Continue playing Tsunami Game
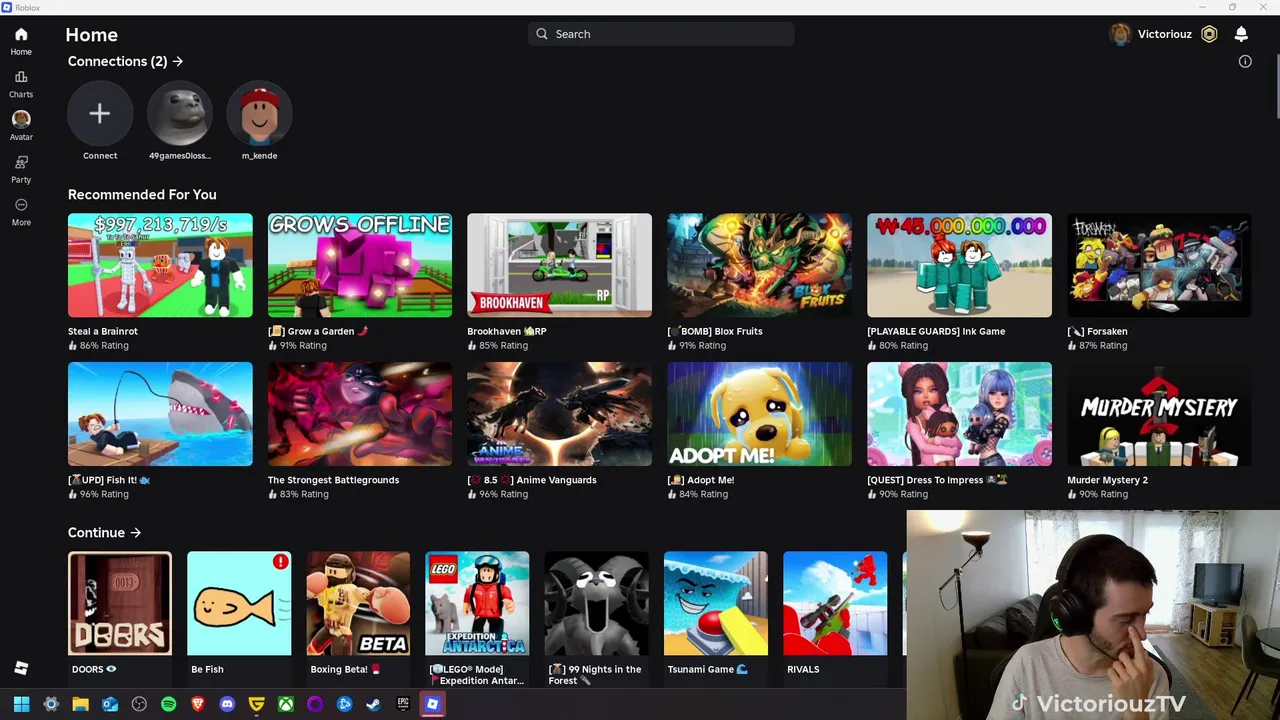 coord(716,603)
